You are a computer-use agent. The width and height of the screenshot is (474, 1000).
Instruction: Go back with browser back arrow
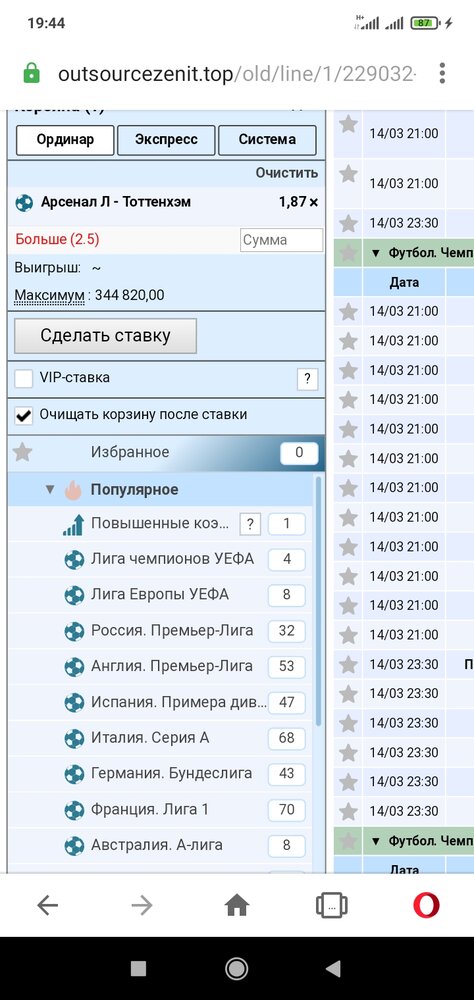(x=48, y=905)
